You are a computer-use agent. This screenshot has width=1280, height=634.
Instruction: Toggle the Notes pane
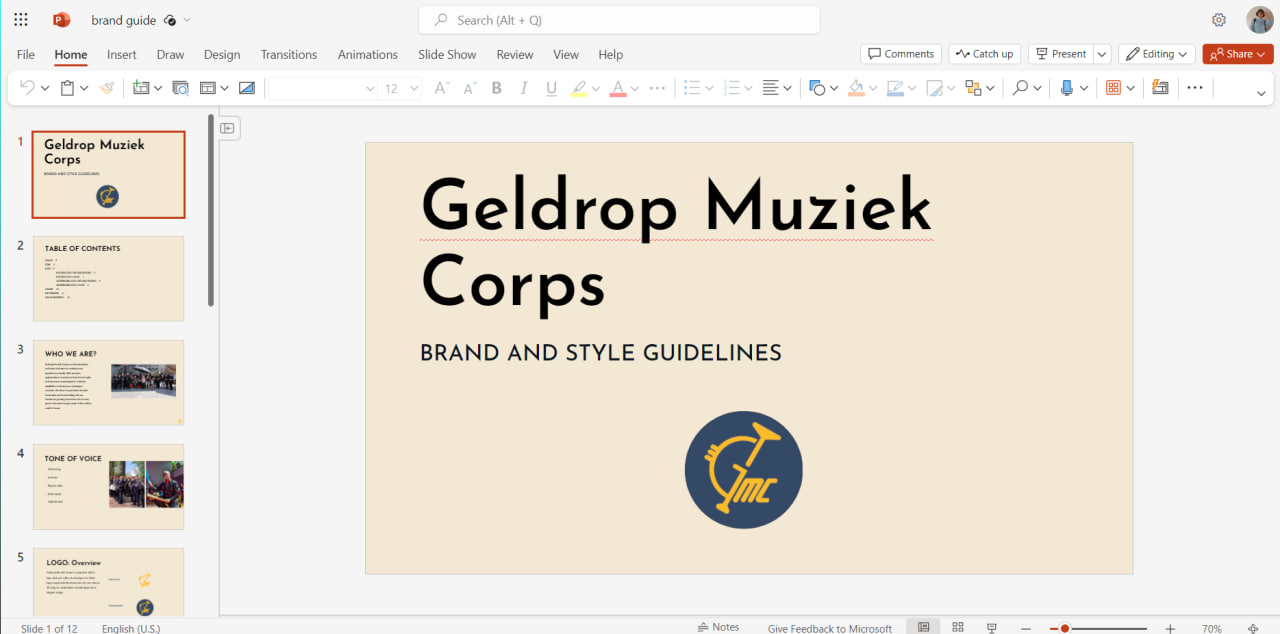click(x=718, y=627)
